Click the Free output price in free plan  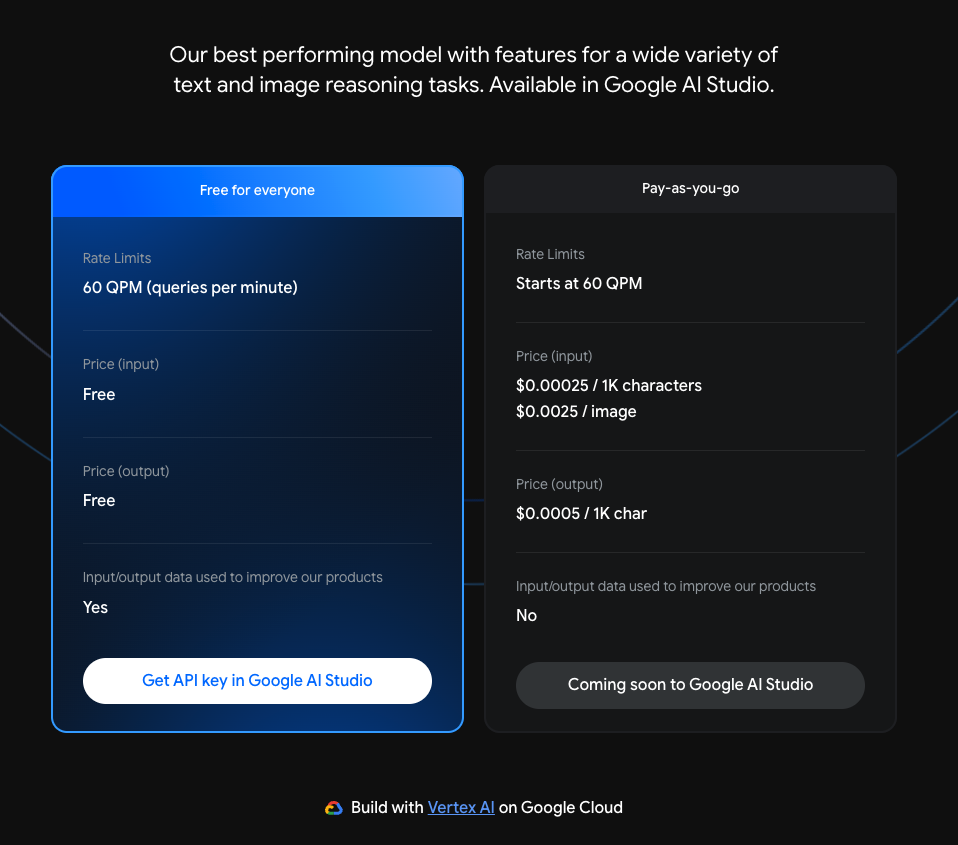tap(99, 500)
